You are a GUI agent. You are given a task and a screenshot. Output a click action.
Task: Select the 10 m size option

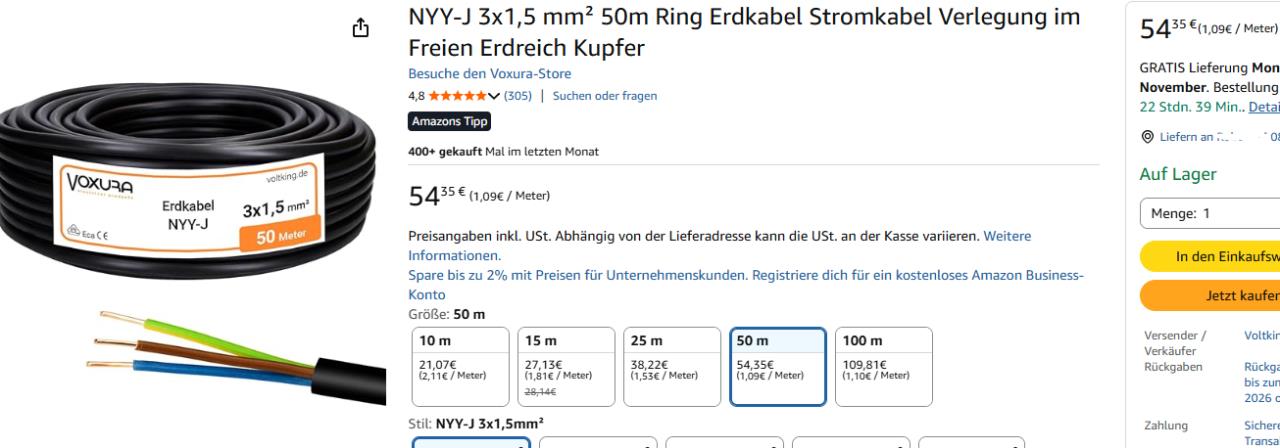coord(460,366)
